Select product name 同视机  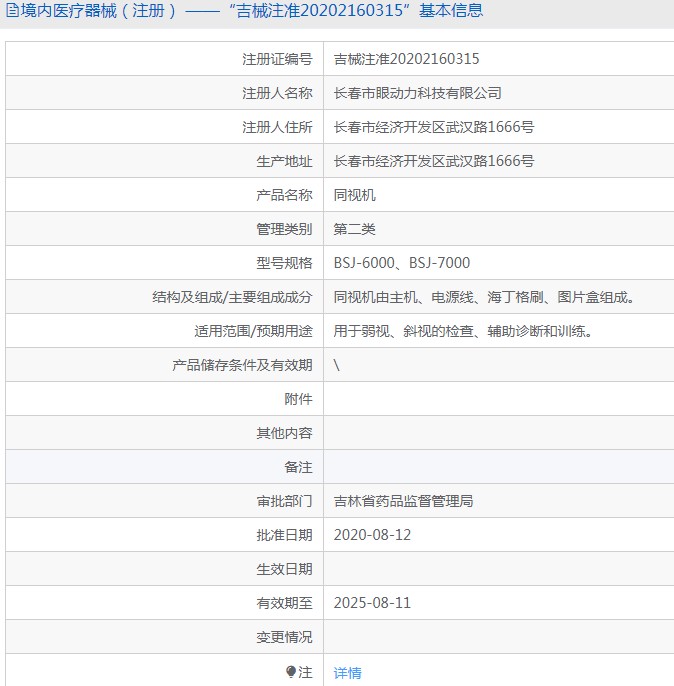354,195
